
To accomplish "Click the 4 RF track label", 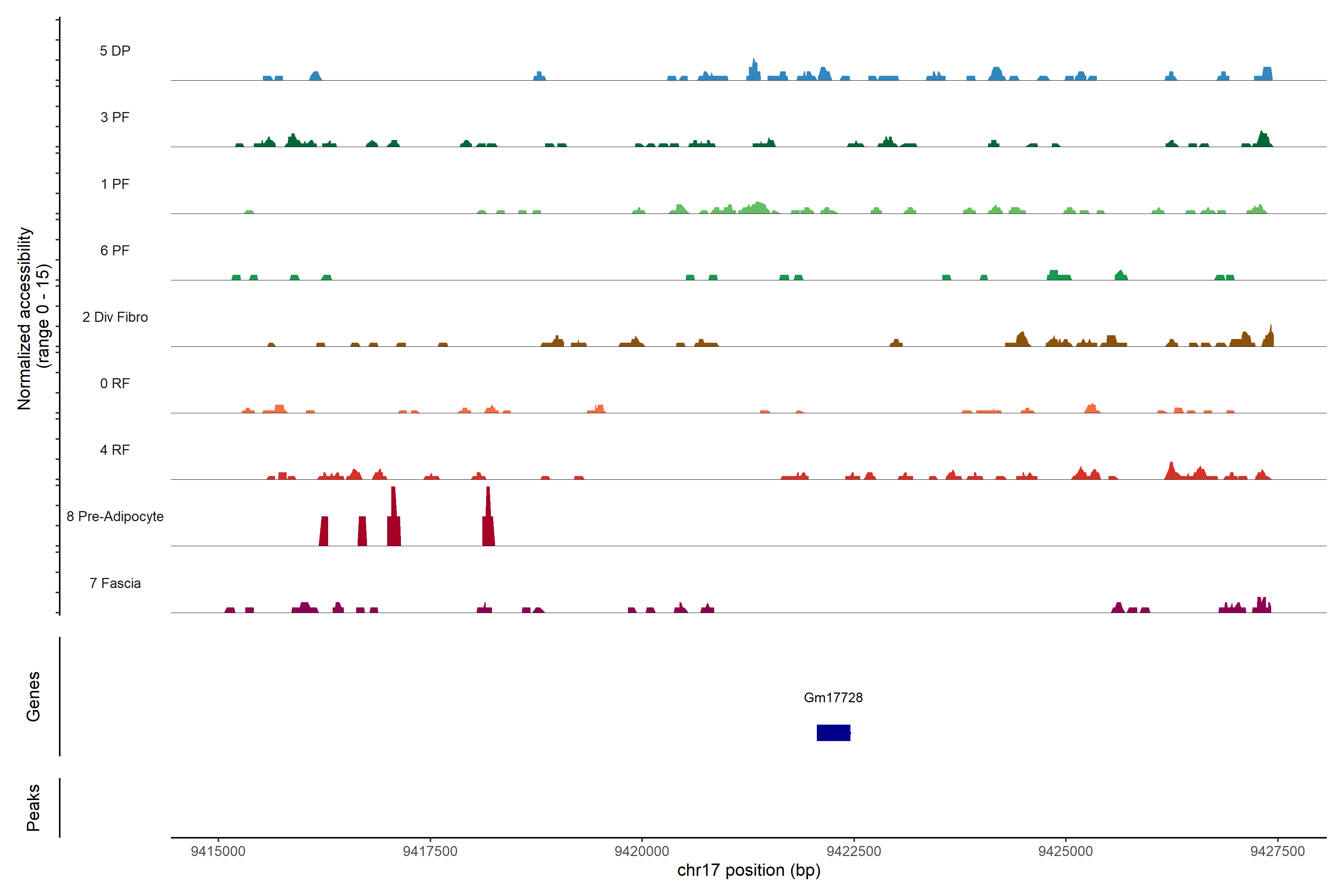I will click(115, 450).
